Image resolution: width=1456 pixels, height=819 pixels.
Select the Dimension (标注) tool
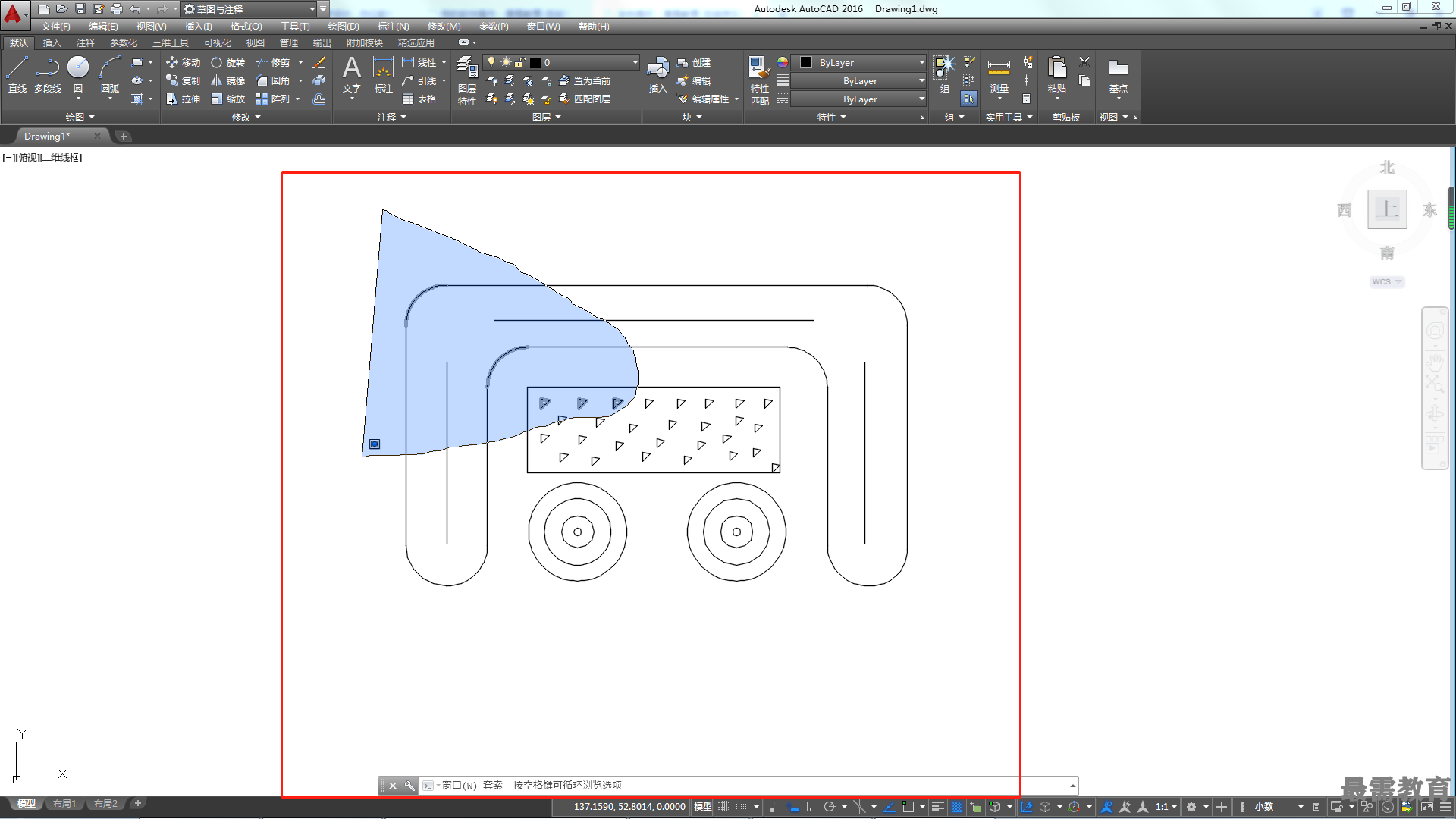383,74
